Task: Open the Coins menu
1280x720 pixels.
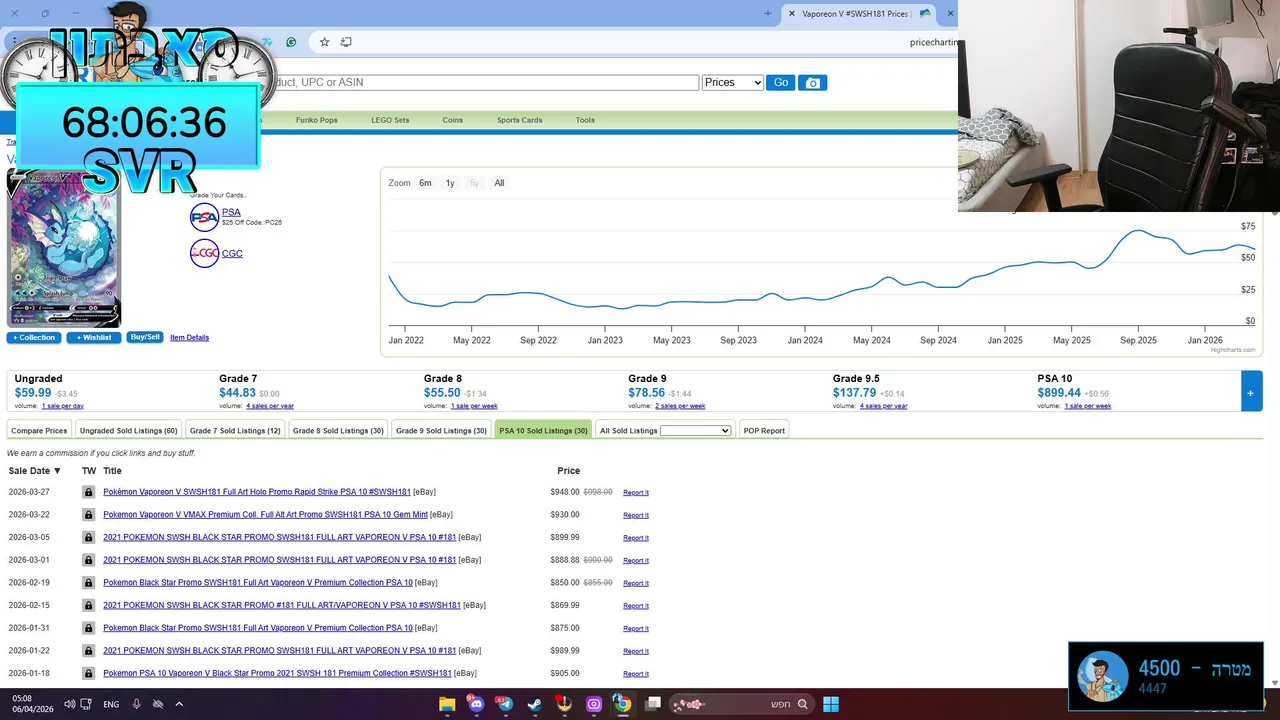Action: coord(453,120)
